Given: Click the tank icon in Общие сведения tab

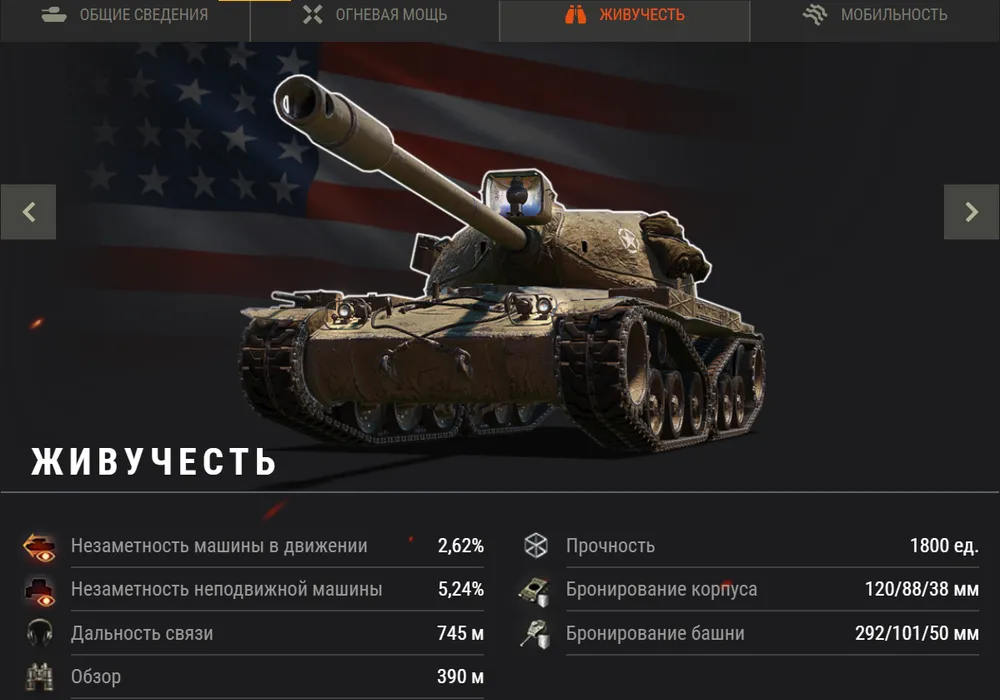Looking at the screenshot, I should click(54, 15).
